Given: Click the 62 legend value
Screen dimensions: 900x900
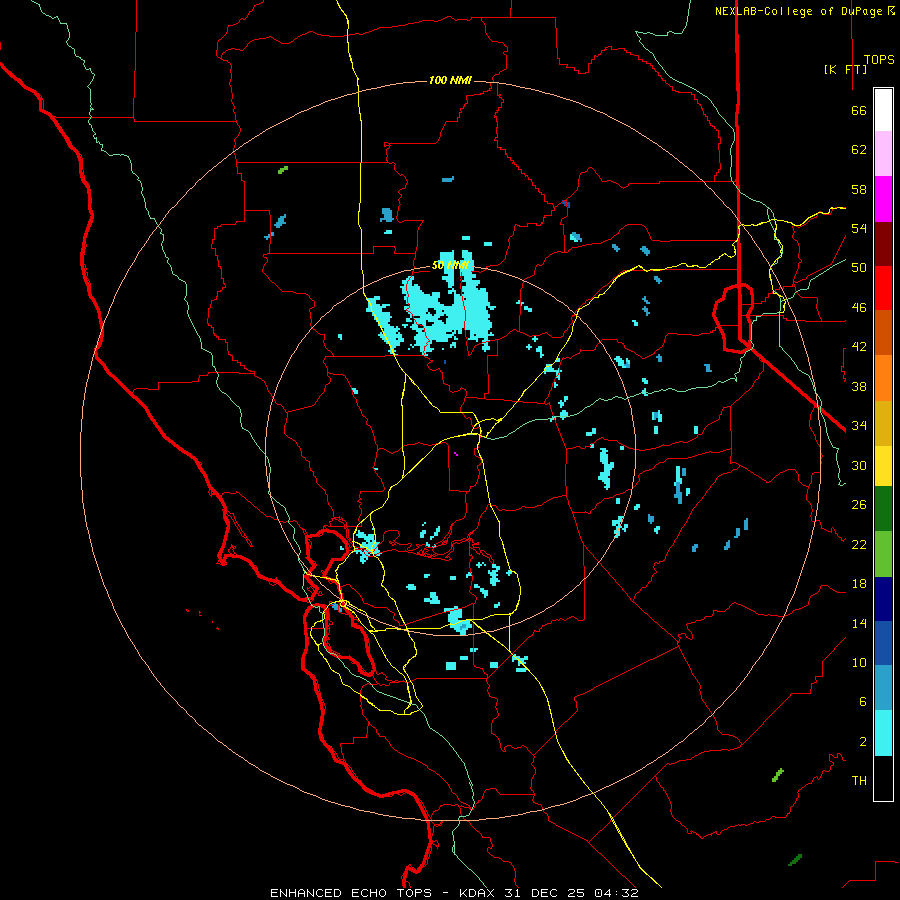Looking at the screenshot, I should 859,150.
